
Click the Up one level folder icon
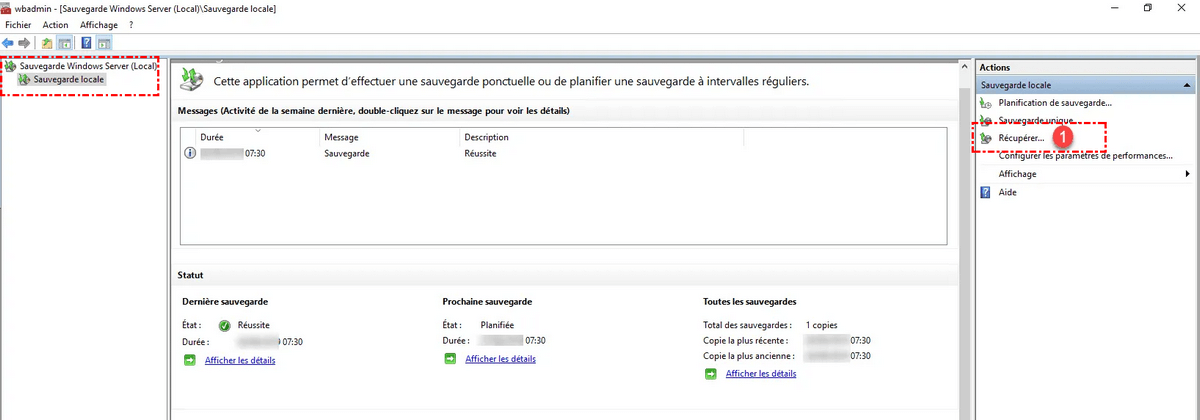47,43
